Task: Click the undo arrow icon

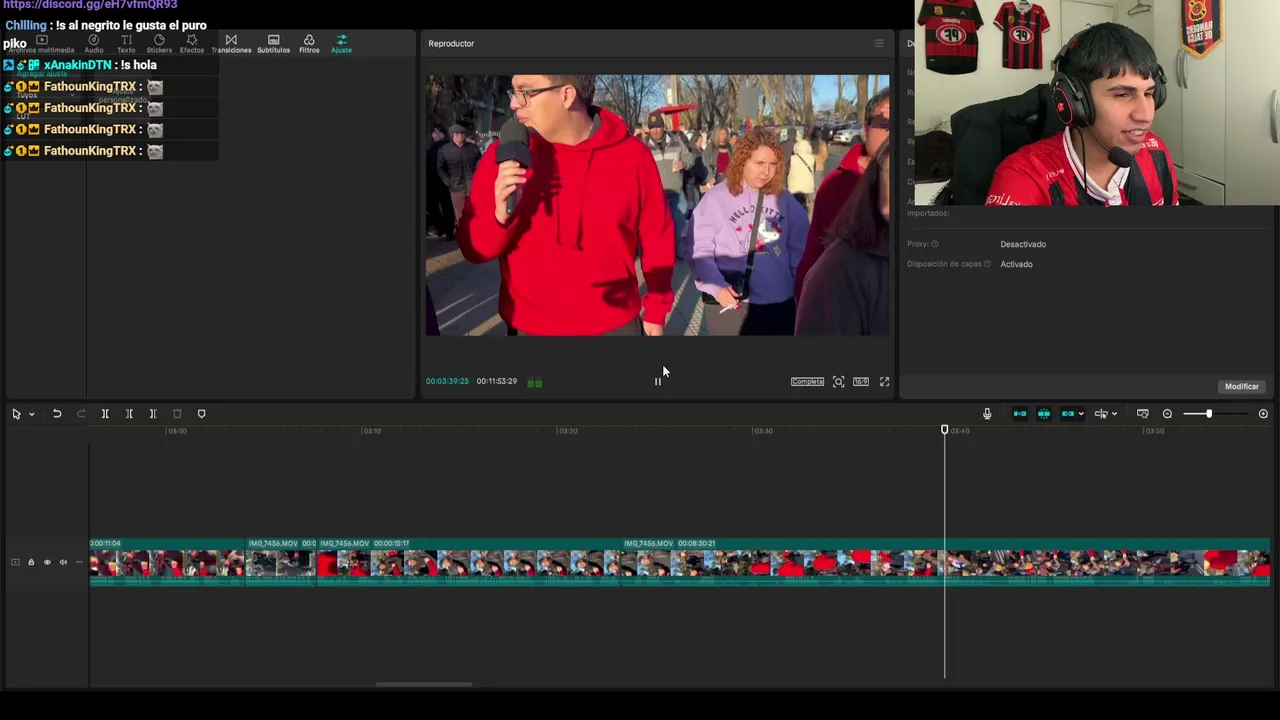Action: click(x=57, y=414)
